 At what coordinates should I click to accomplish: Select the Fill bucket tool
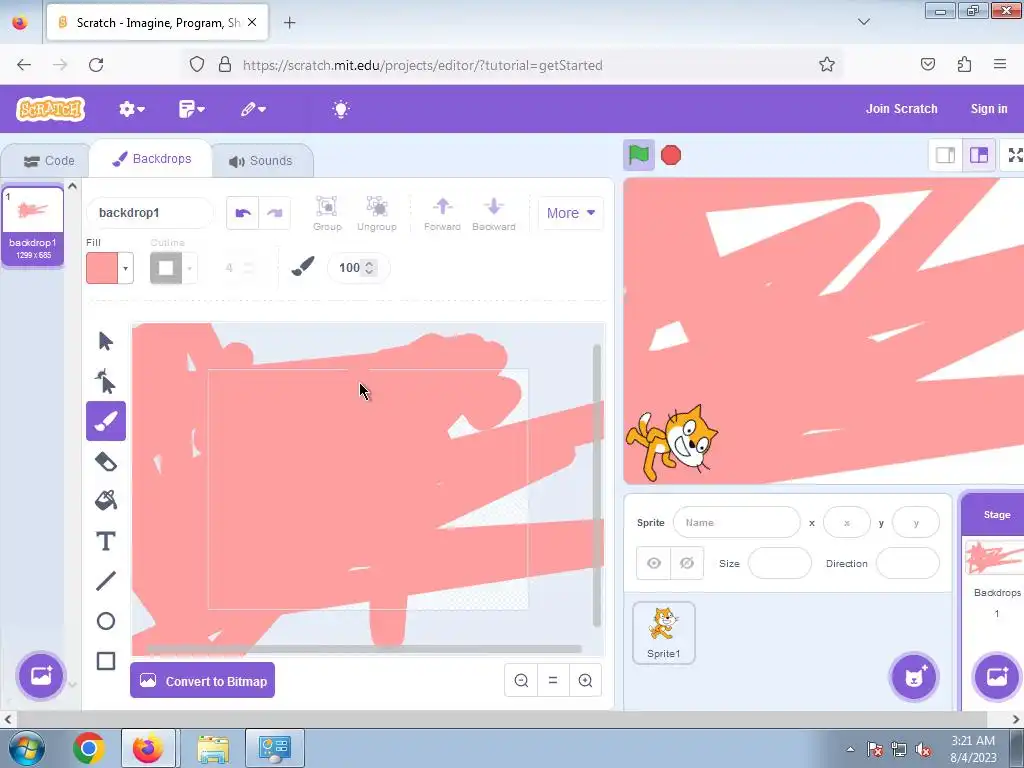click(106, 501)
